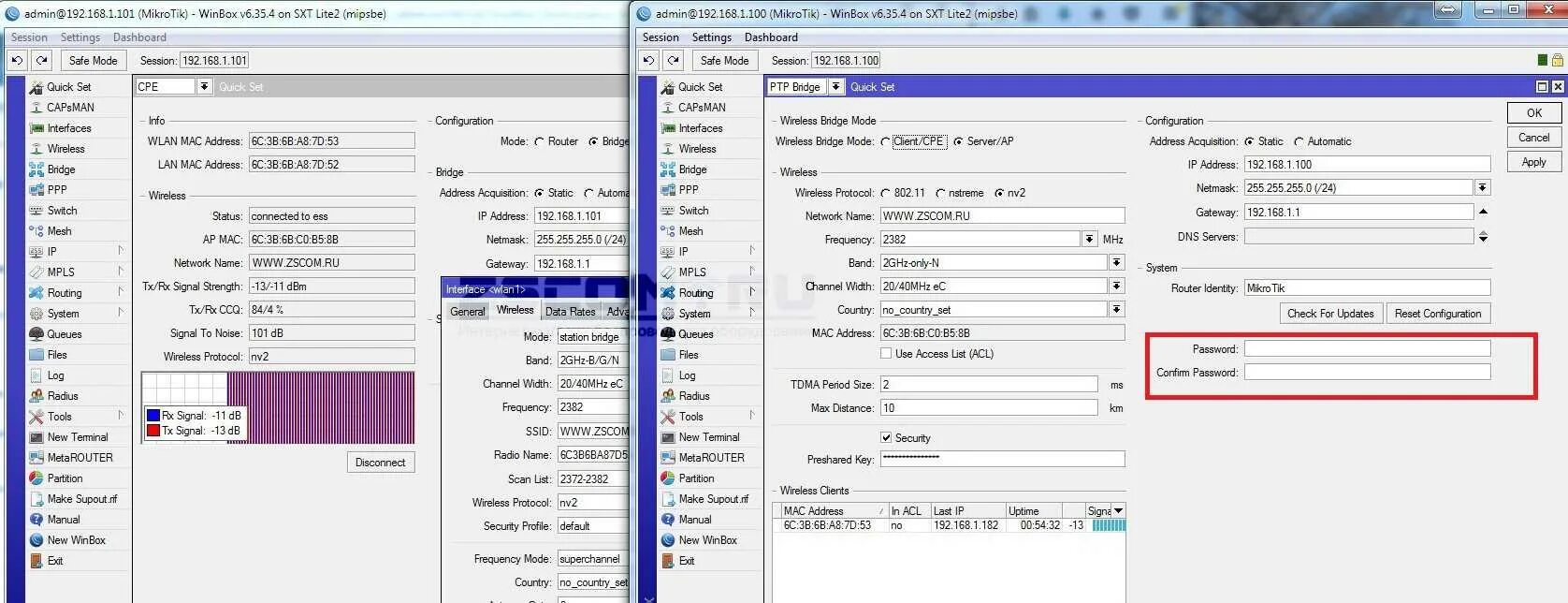Open Country dropdown showing no_country_set
1568x603 pixels.
[x=1117, y=310]
